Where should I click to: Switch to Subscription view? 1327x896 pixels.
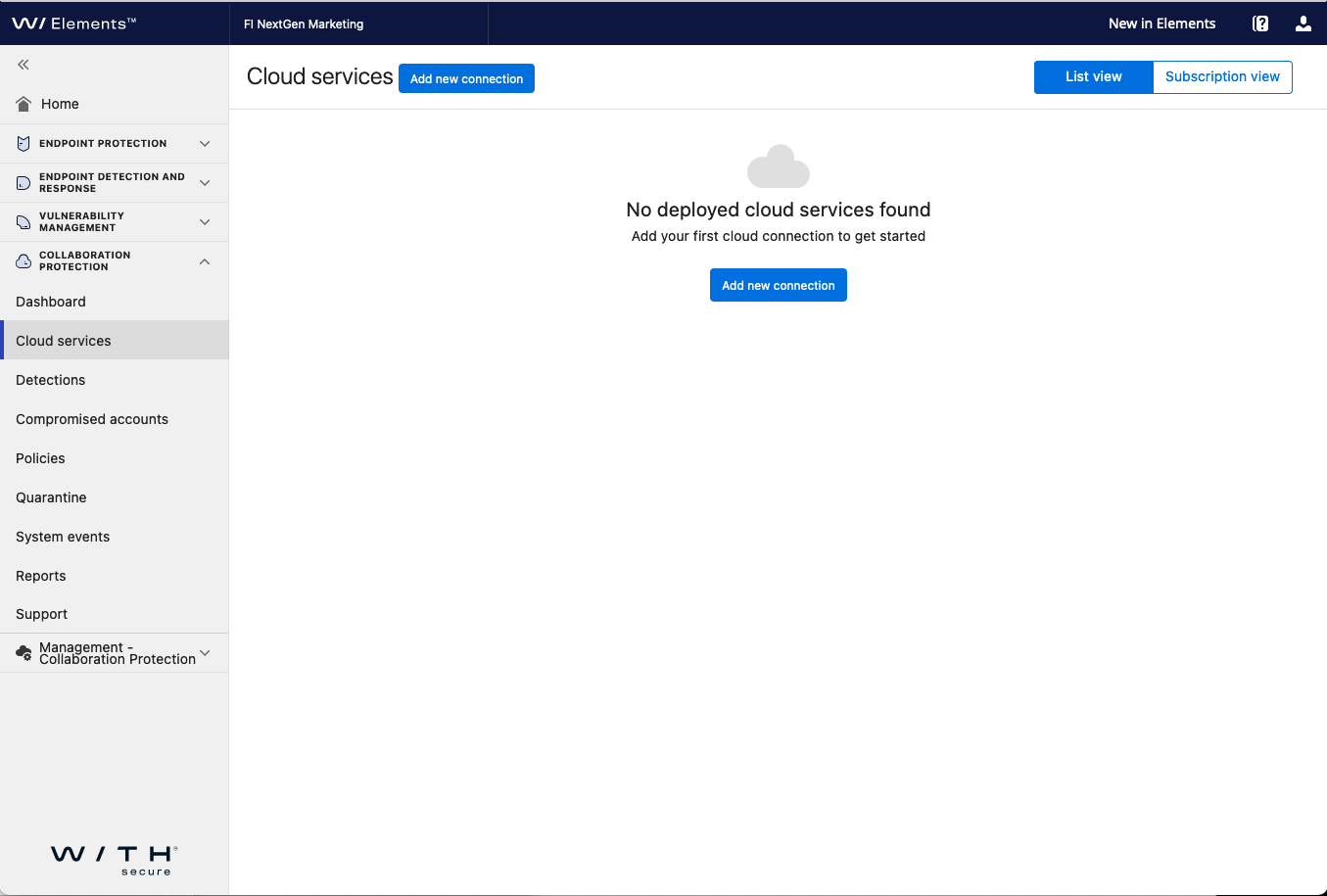1222,77
